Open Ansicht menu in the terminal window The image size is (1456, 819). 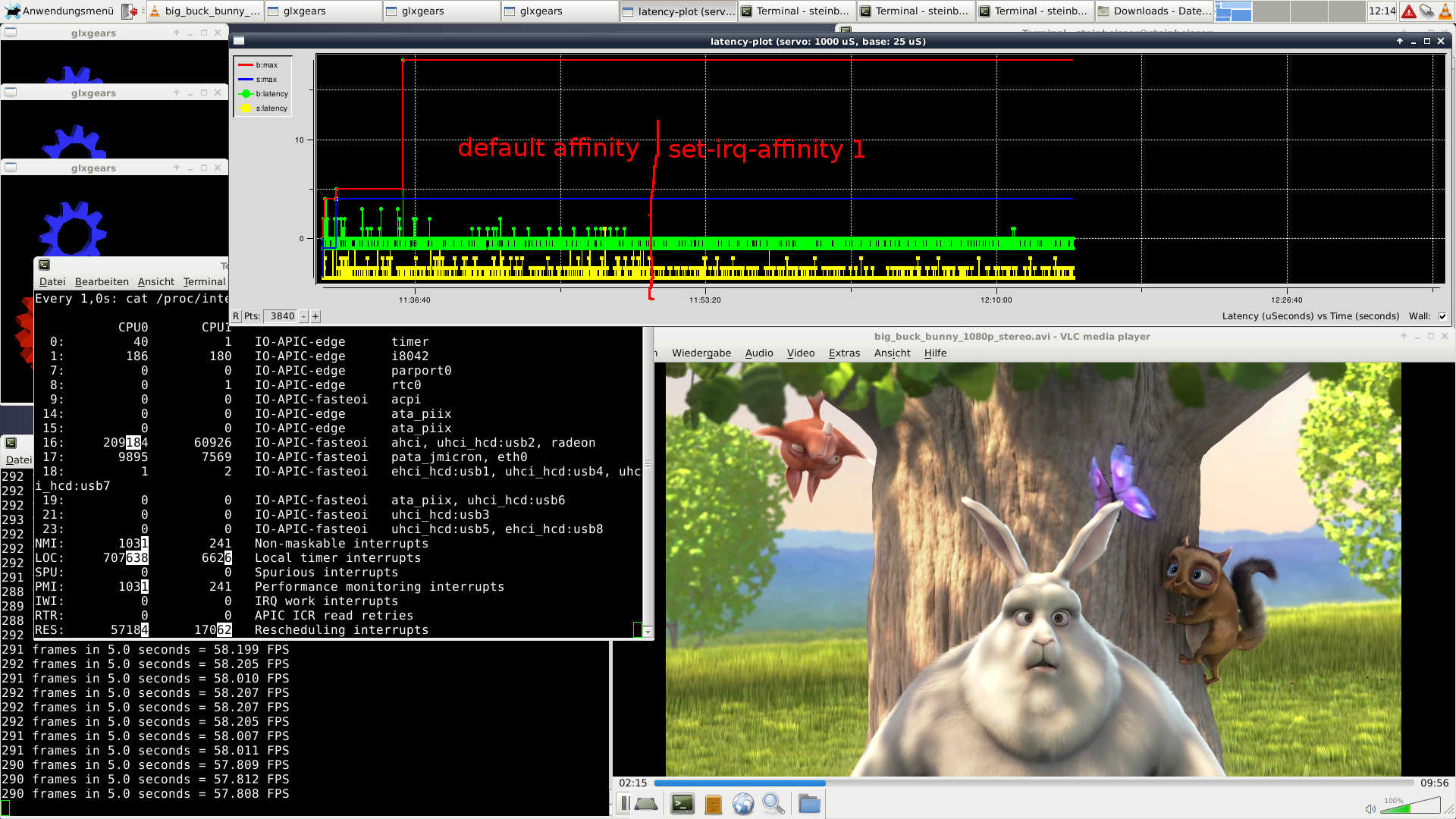pyautogui.click(x=155, y=281)
